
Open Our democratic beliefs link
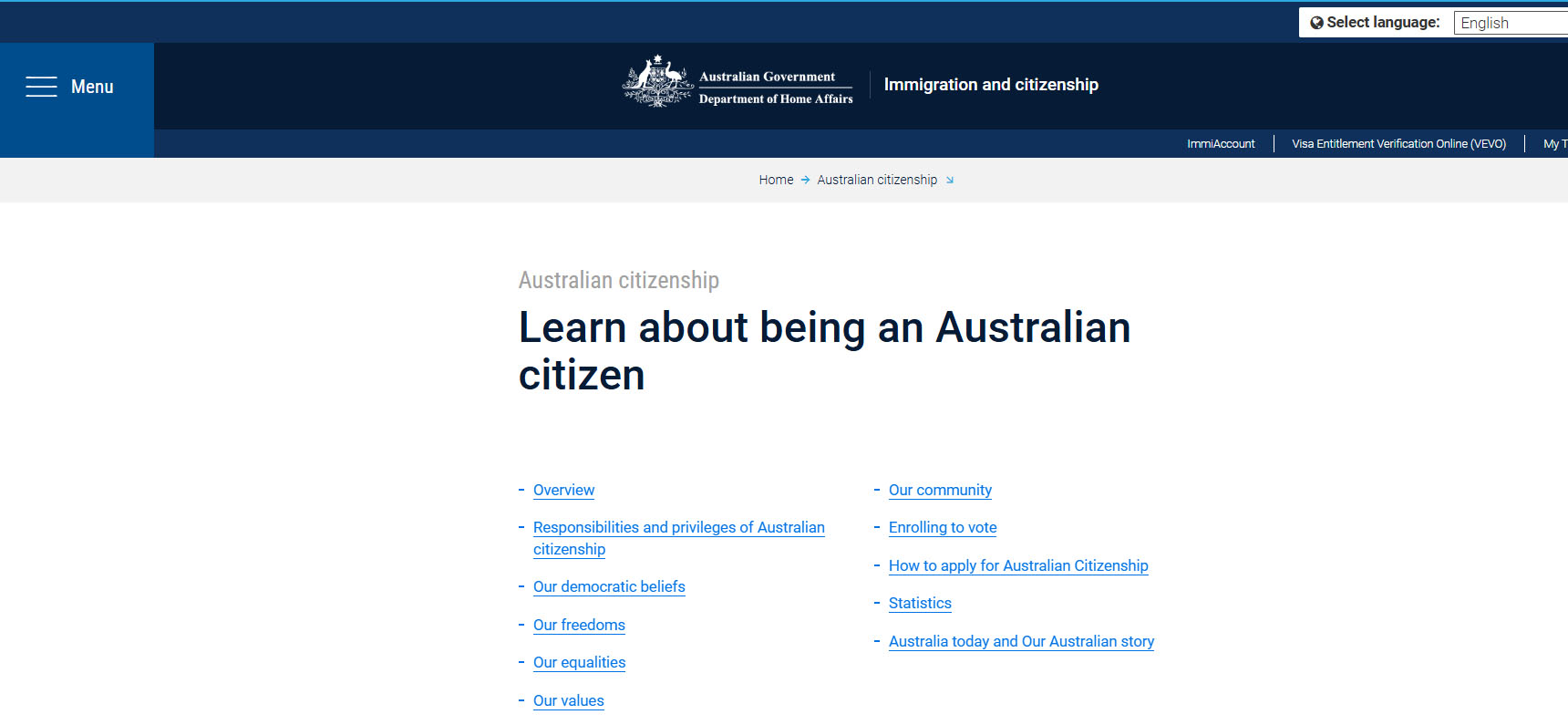pyautogui.click(x=609, y=586)
